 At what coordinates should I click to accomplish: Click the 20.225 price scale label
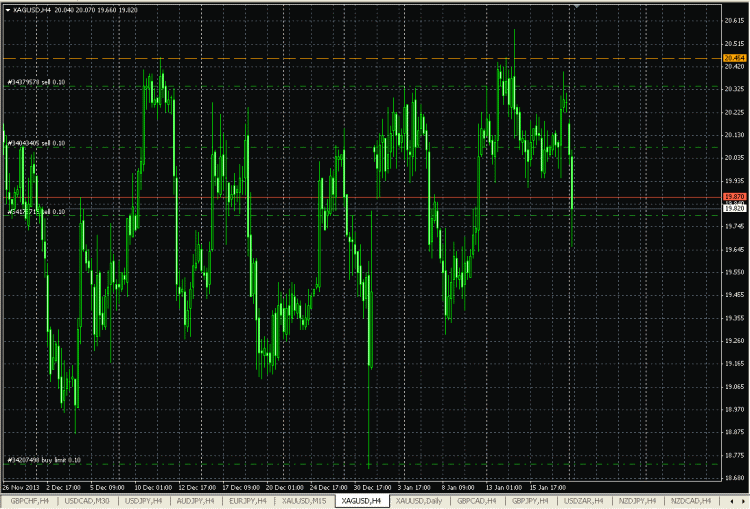click(x=735, y=112)
